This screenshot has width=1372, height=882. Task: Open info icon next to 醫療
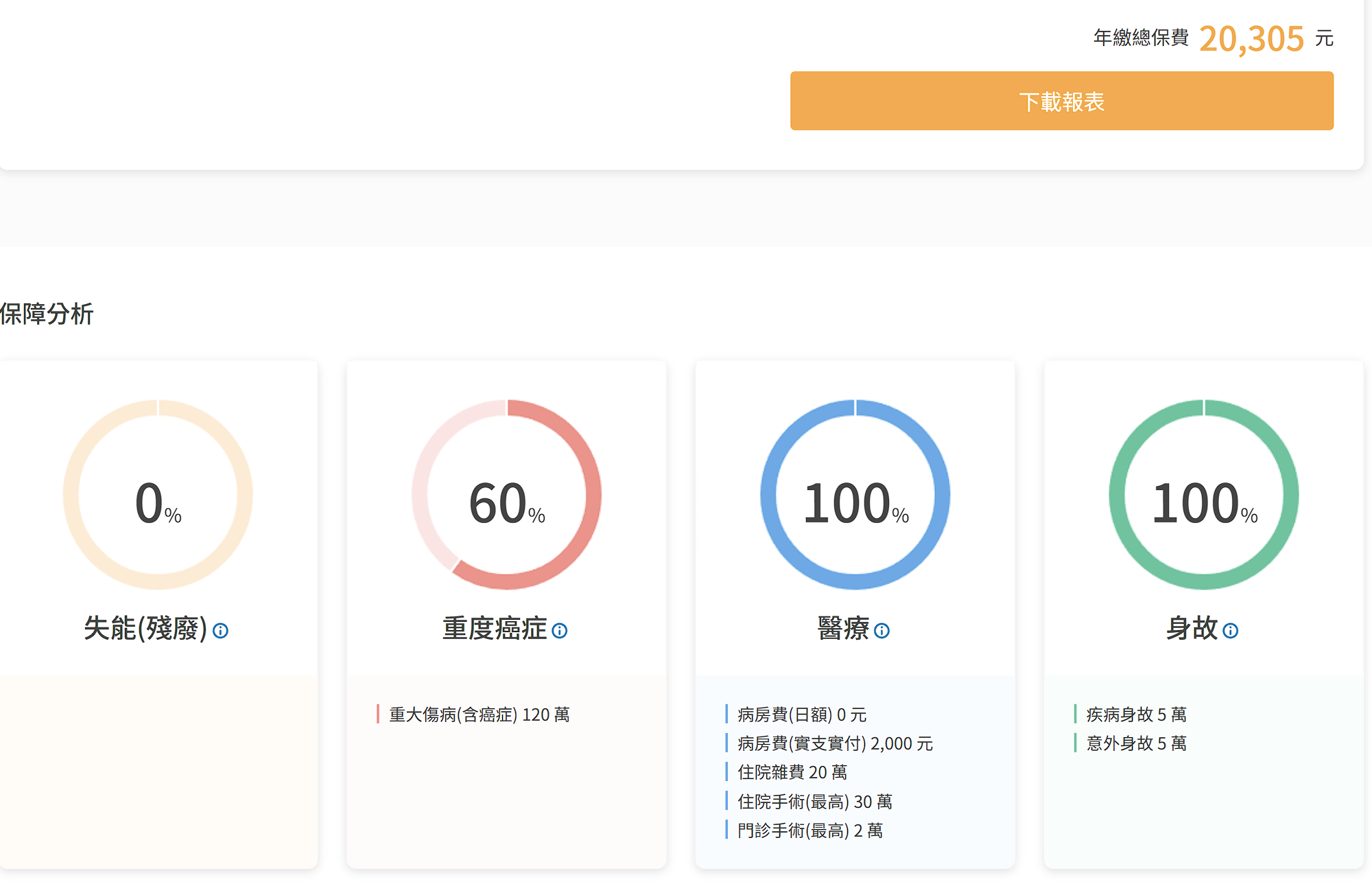click(882, 630)
